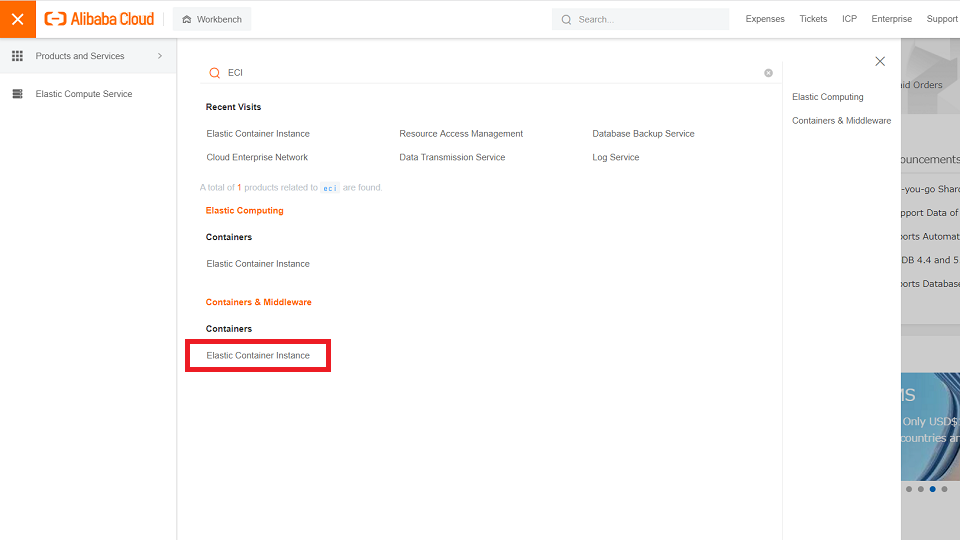Open the Tickets menu
The width and height of the screenshot is (960, 540).
[813, 19]
